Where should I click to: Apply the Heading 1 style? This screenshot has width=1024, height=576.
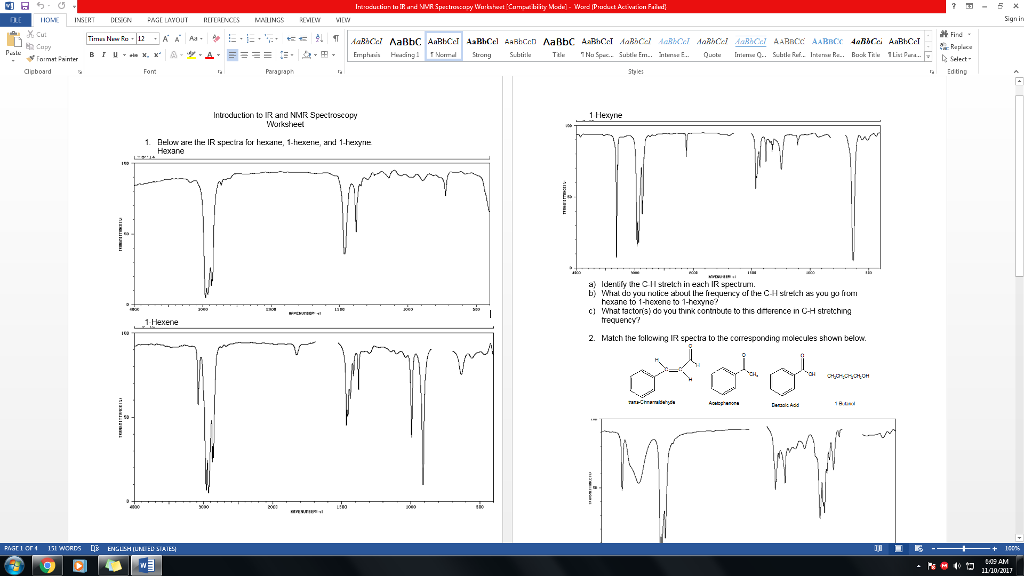coord(406,46)
